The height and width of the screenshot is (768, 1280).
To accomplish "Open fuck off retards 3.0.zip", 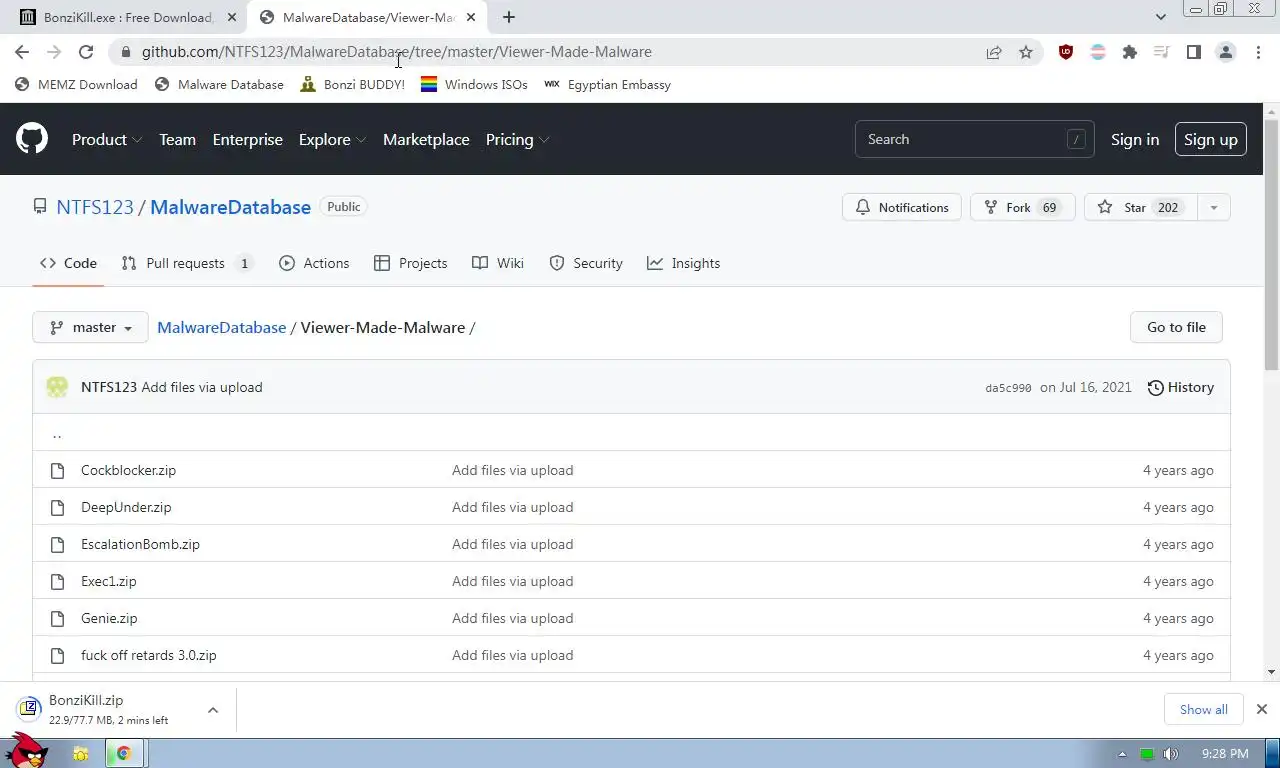I will point(149,655).
